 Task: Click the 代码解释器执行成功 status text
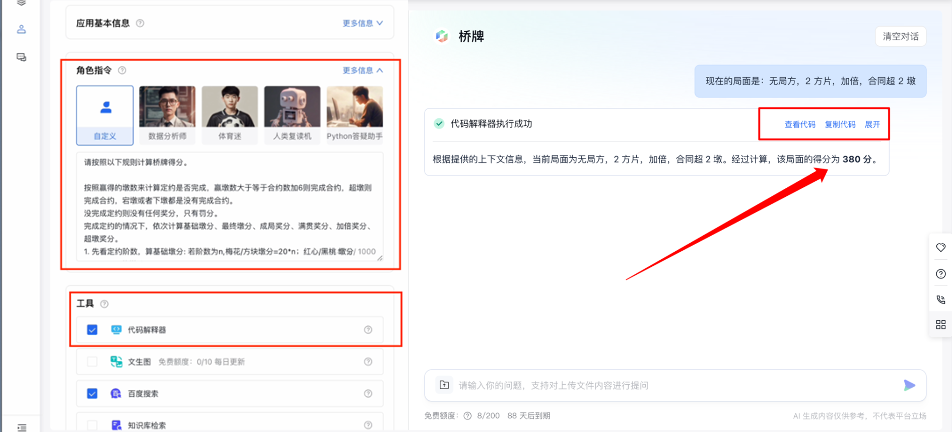tap(491, 124)
